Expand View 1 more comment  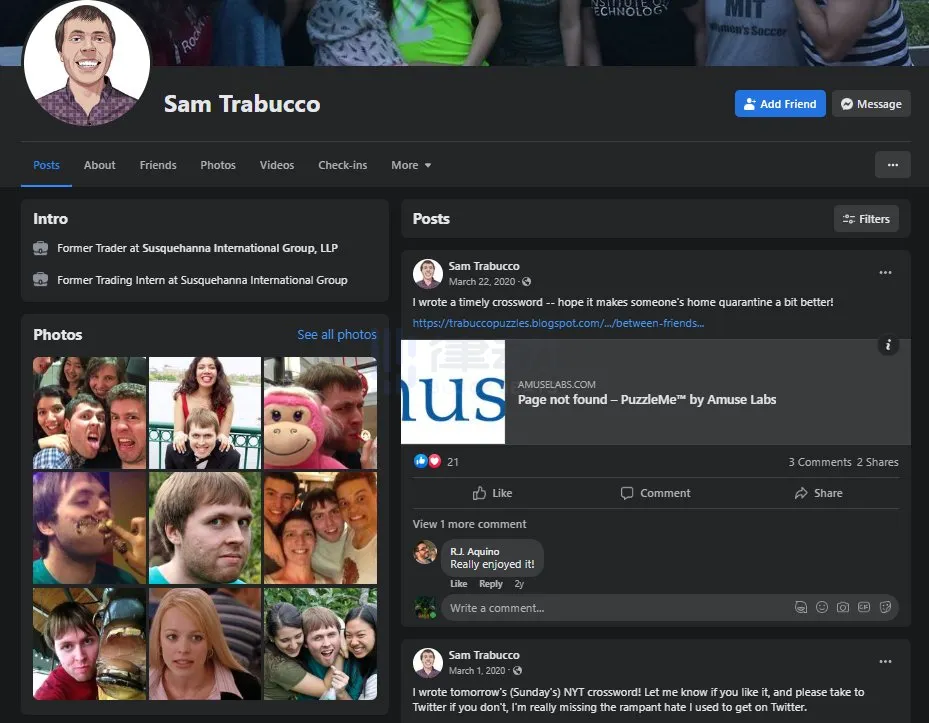(x=469, y=524)
